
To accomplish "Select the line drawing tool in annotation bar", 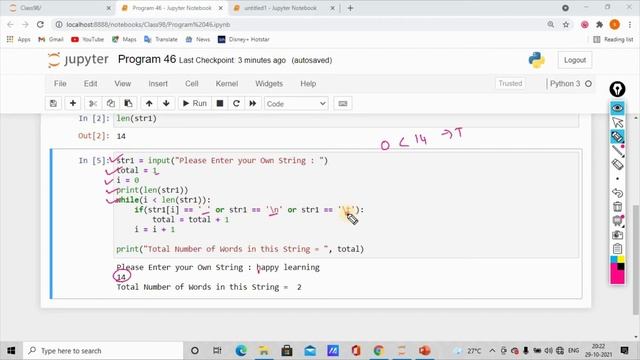I will point(617,151).
